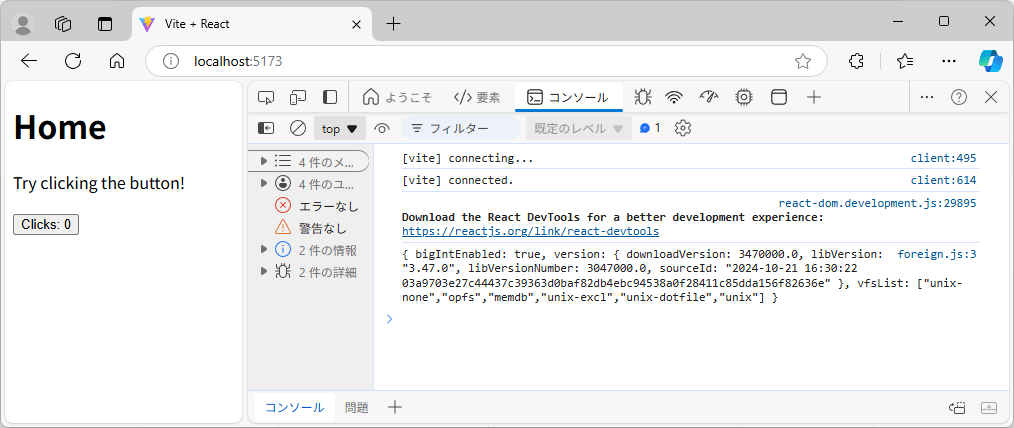The image size is (1014, 428).
Task: Open the workspaces icon
Action: pos(63,24)
